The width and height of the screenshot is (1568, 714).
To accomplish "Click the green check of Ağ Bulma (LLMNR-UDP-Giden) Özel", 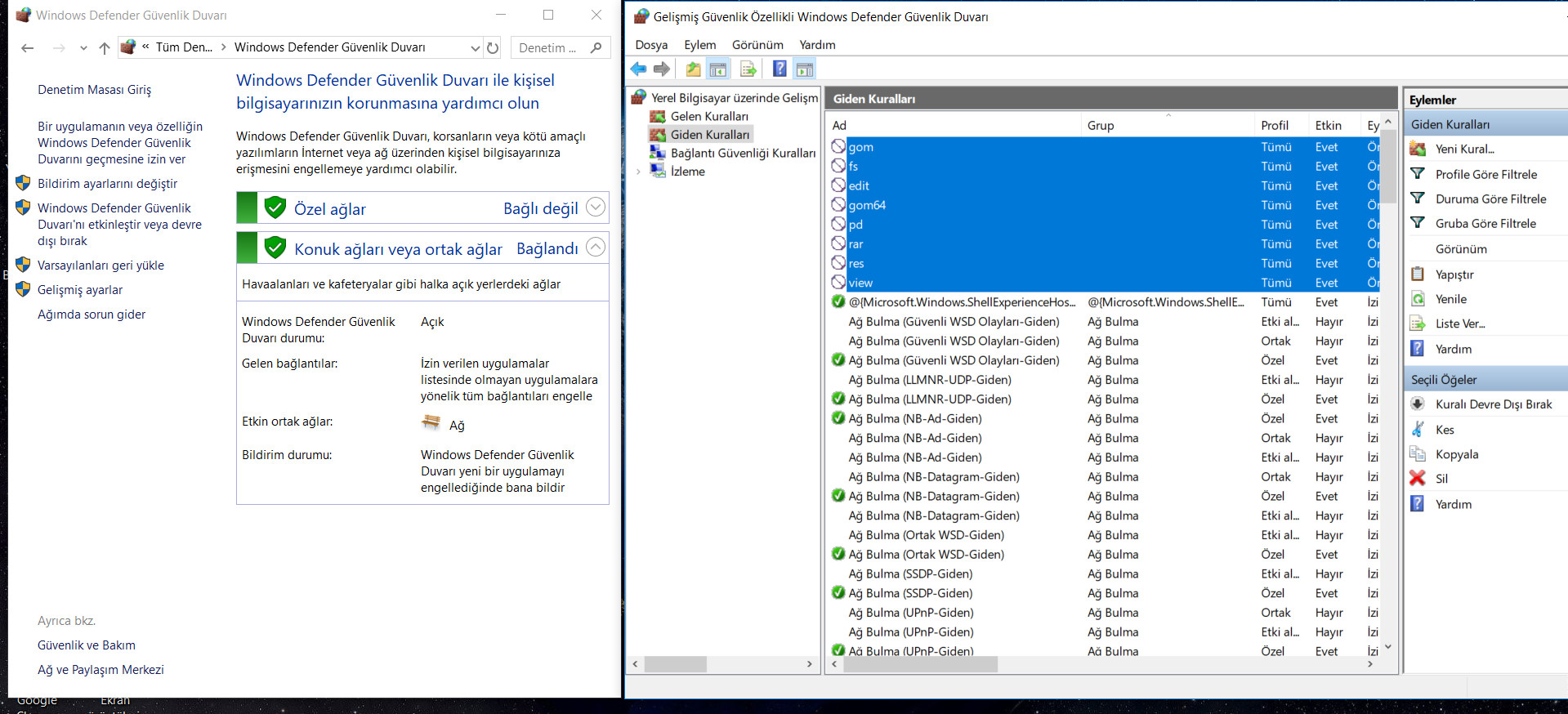I will 838,399.
